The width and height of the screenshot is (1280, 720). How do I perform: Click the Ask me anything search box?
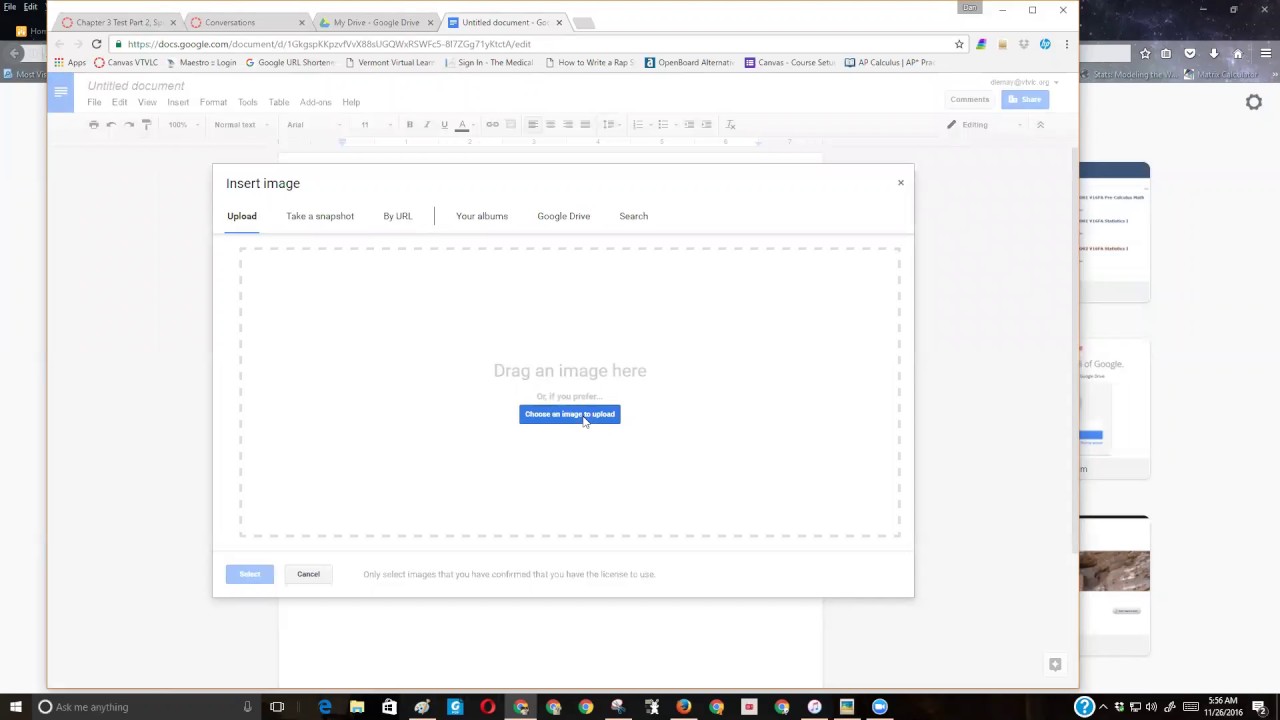click(x=145, y=707)
